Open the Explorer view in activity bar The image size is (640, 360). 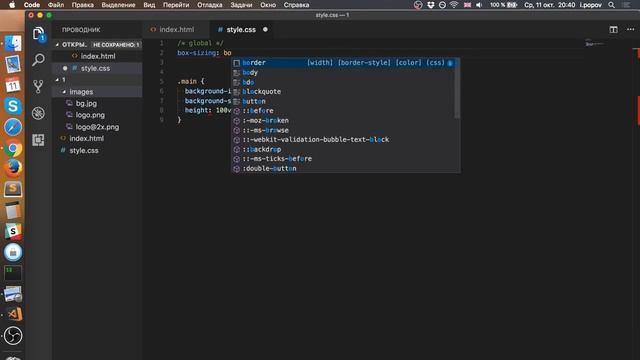(38, 33)
